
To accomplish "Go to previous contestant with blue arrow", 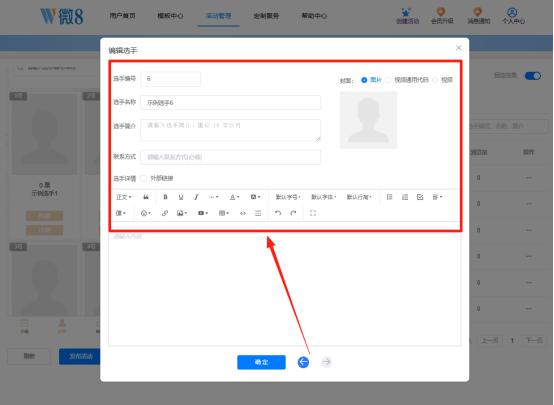I will tap(303, 362).
